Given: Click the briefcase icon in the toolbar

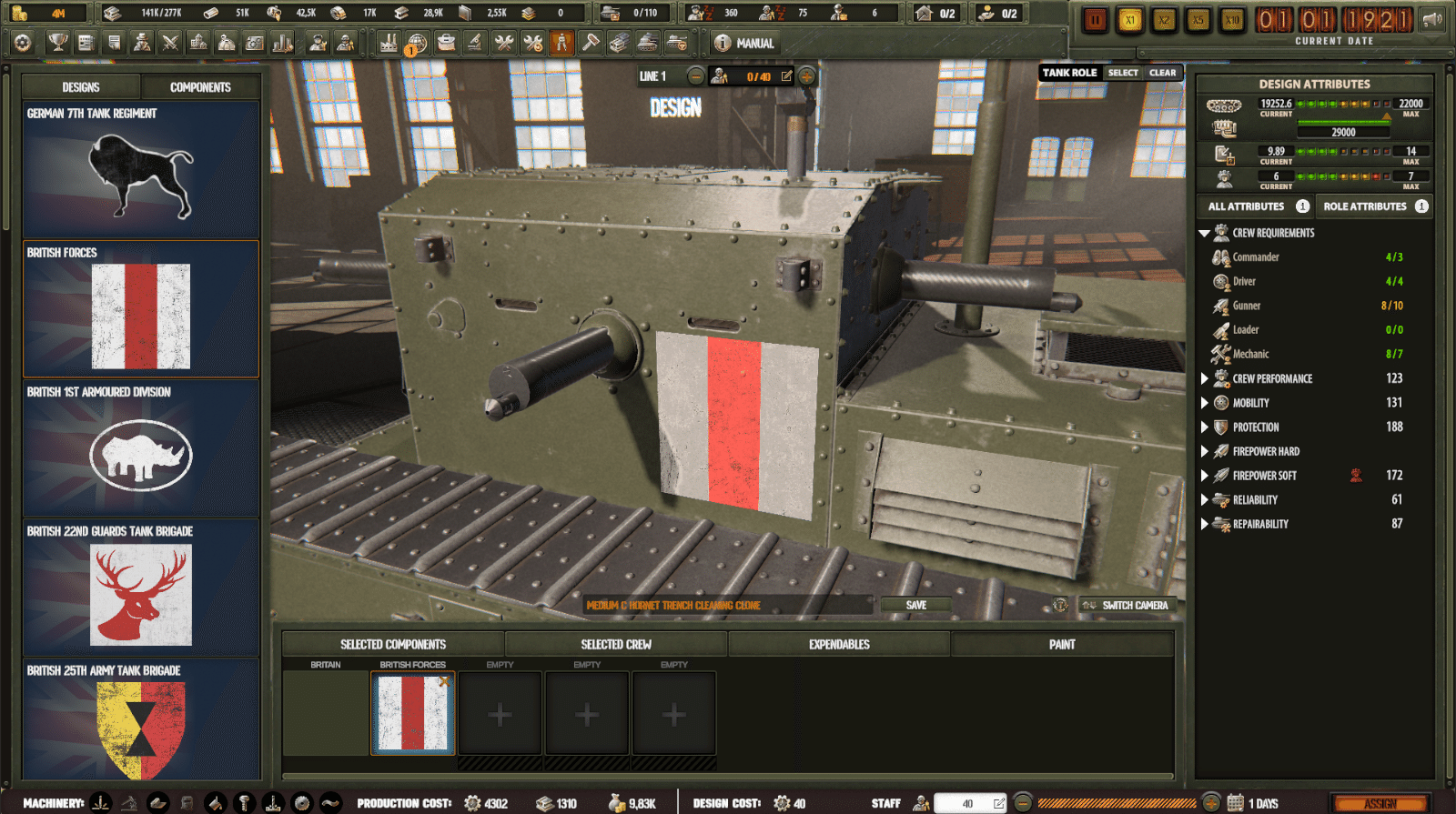Looking at the screenshot, I should (x=446, y=43).
